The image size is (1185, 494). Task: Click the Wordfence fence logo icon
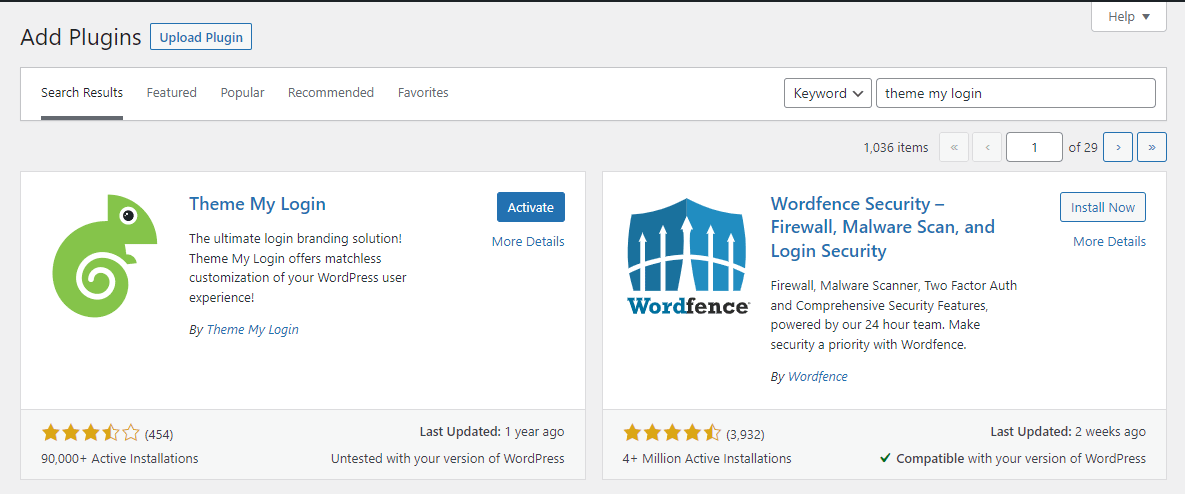(x=687, y=255)
